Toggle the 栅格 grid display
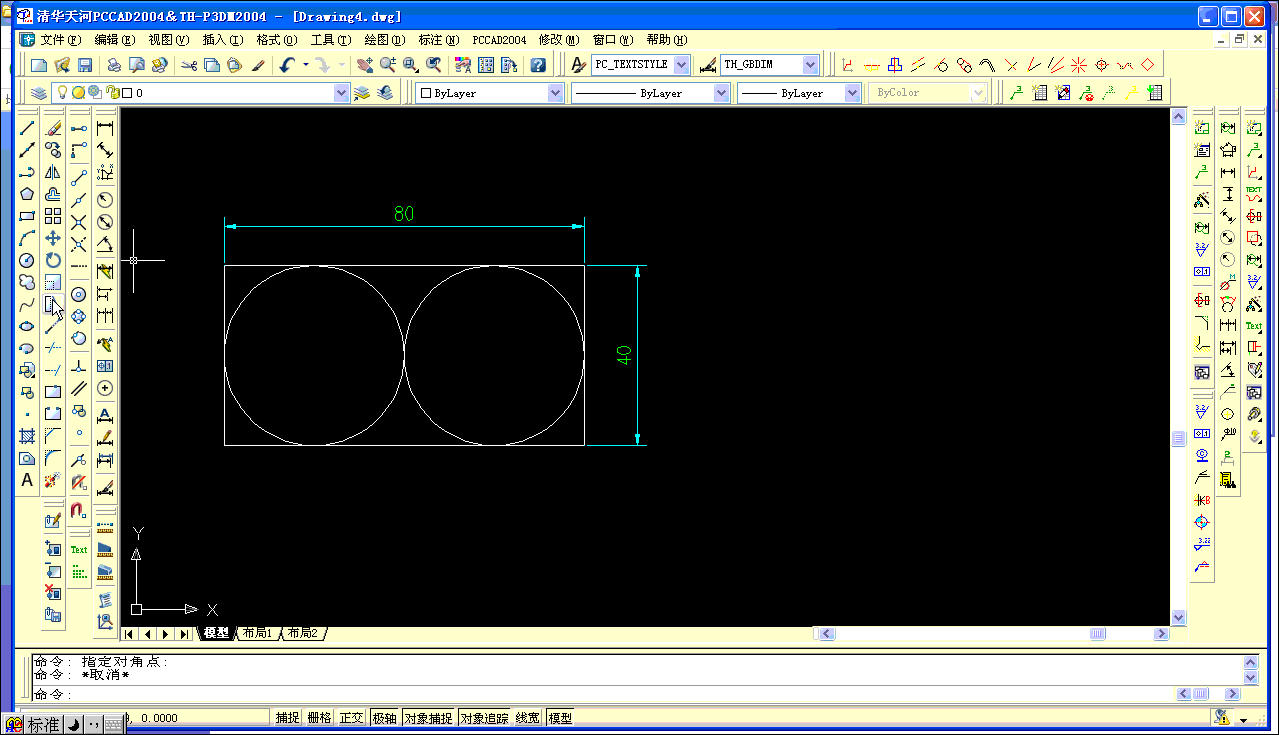Image resolution: width=1279 pixels, height=735 pixels. 319,718
